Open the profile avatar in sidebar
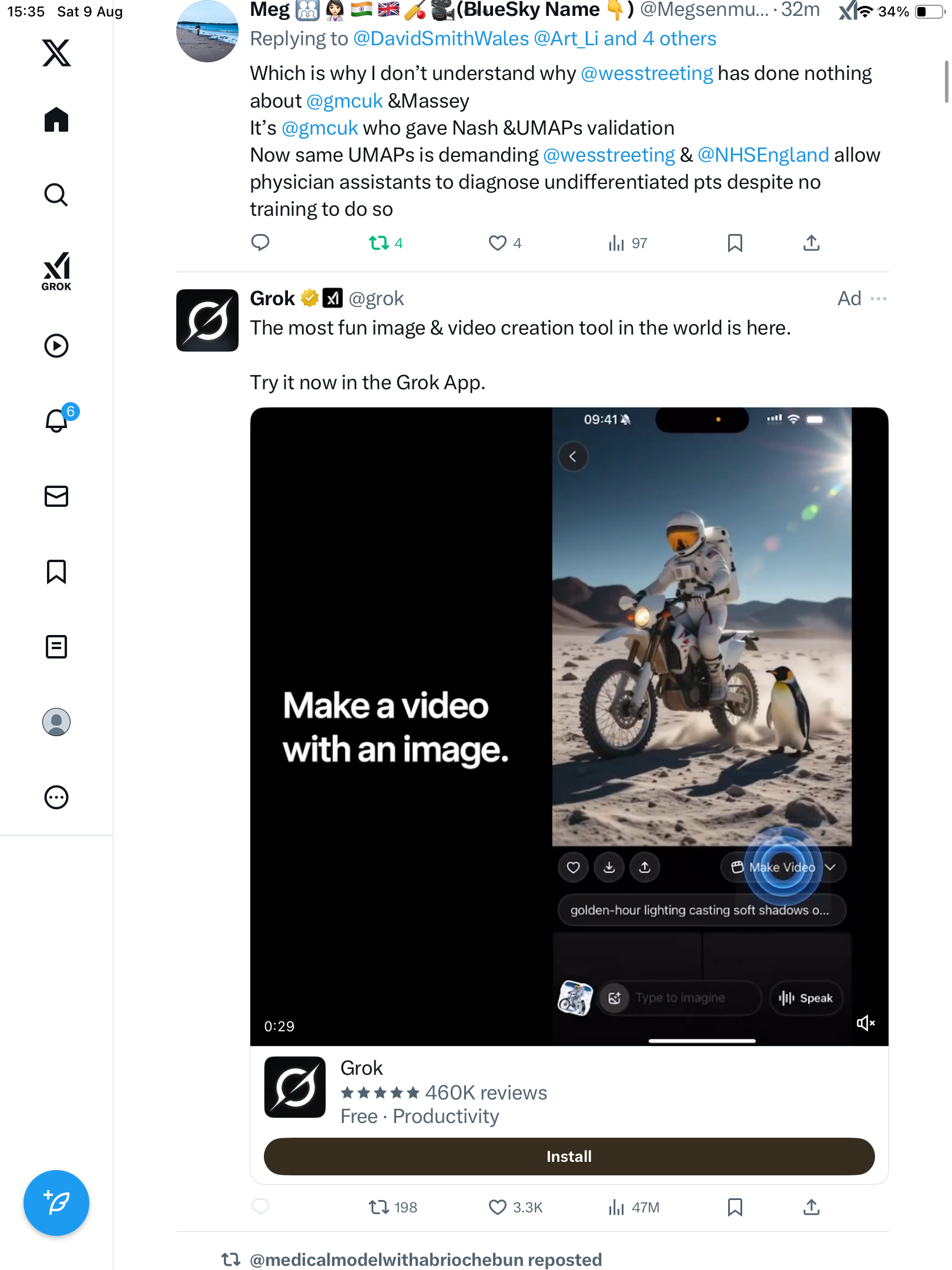 pos(56,722)
